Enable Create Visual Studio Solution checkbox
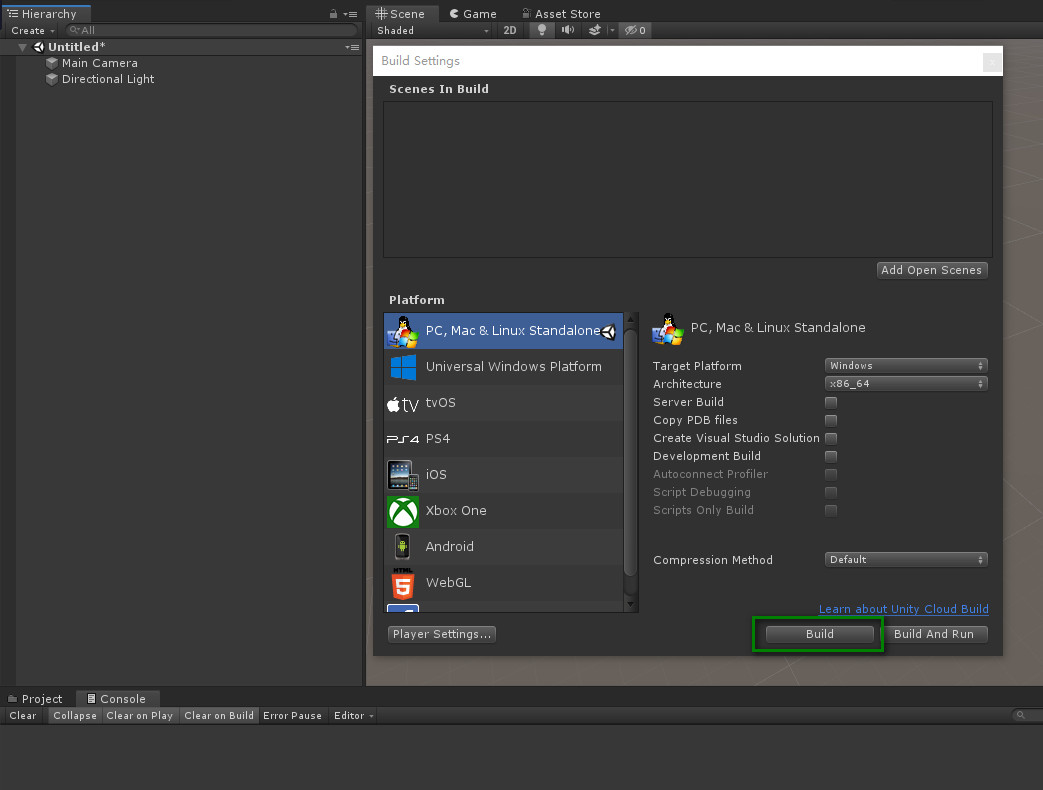Screen dimensions: 1043x790 click(x=831, y=438)
